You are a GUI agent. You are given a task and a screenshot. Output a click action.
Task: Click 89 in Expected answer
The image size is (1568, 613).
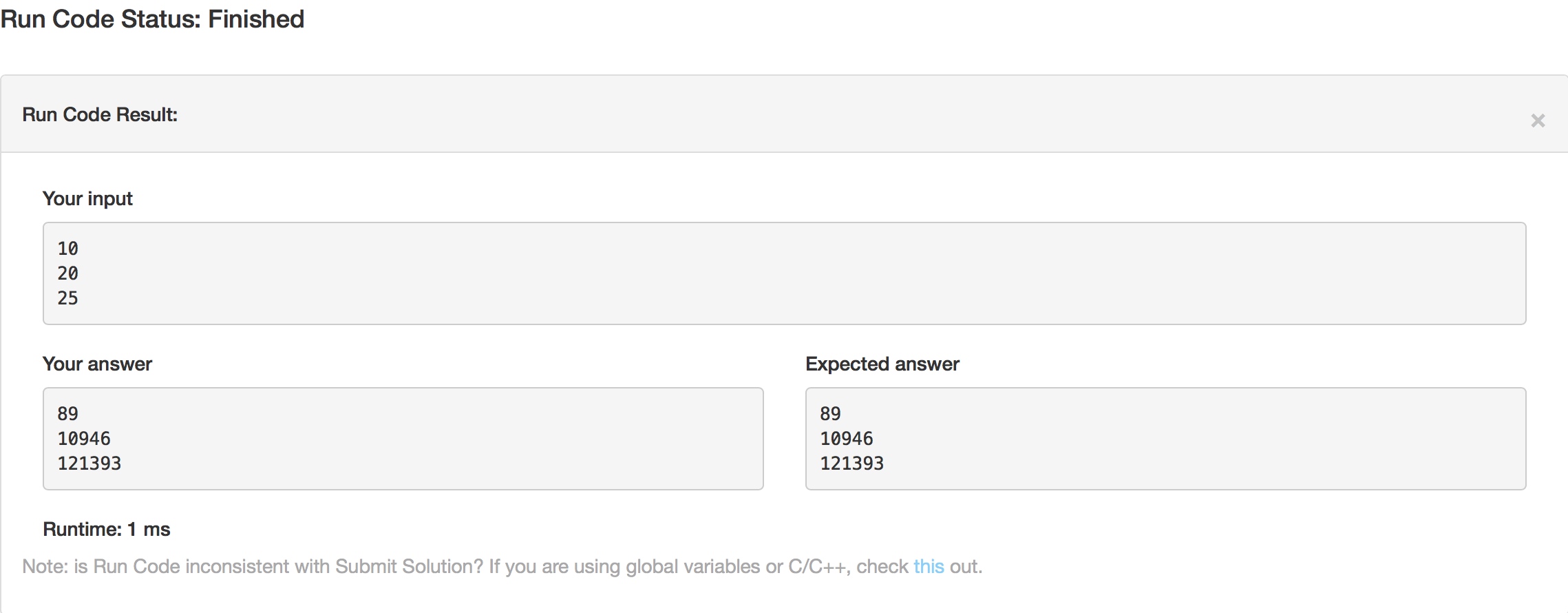point(830,414)
